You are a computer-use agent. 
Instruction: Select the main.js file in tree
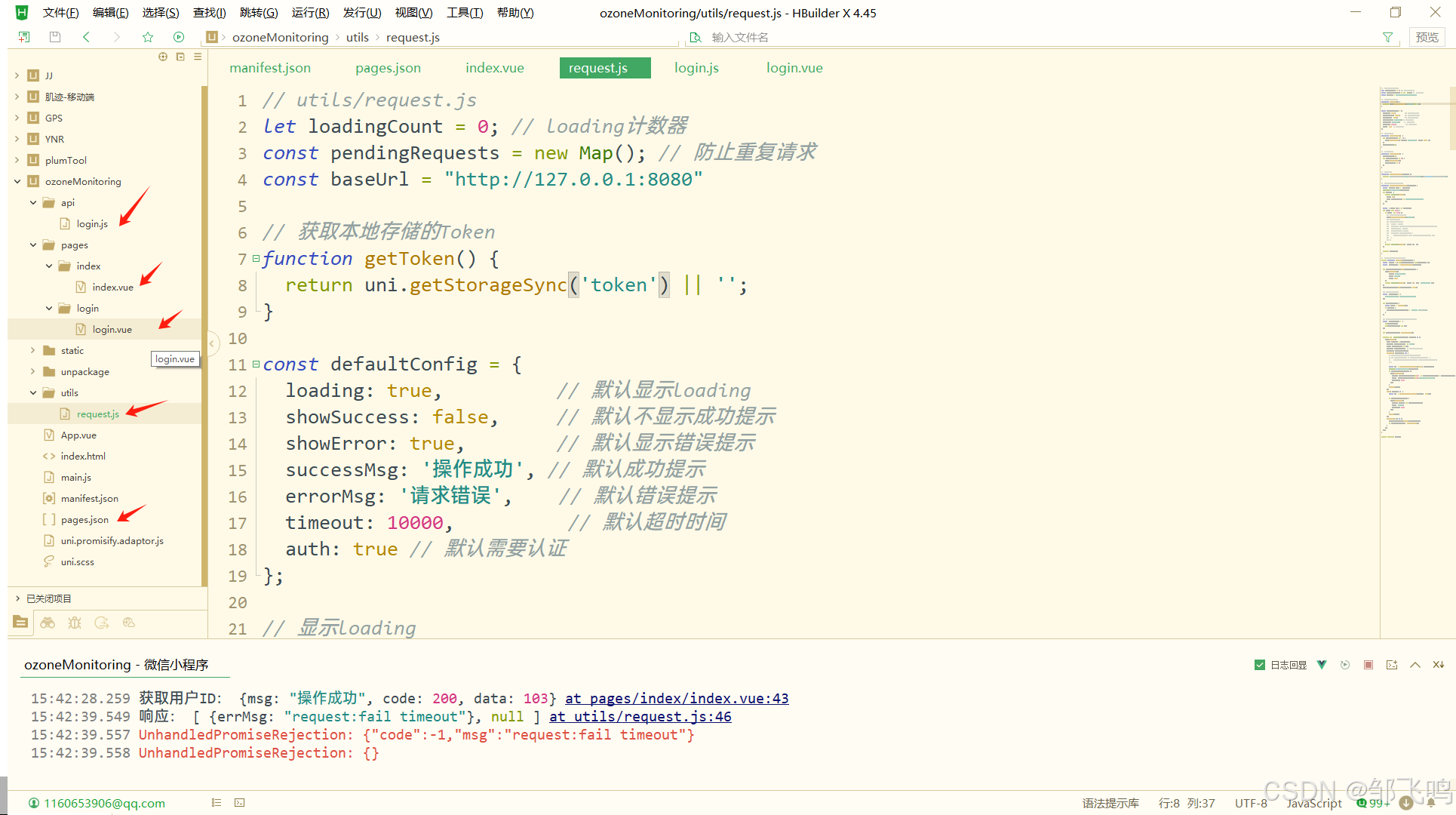coord(75,477)
